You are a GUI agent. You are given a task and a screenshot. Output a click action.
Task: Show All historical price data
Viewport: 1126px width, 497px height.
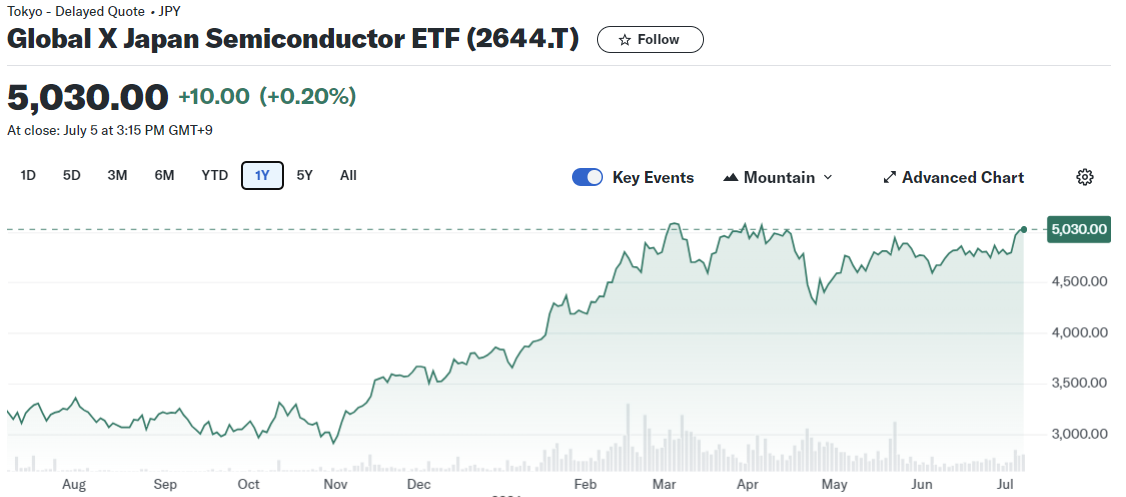pos(348,176)
